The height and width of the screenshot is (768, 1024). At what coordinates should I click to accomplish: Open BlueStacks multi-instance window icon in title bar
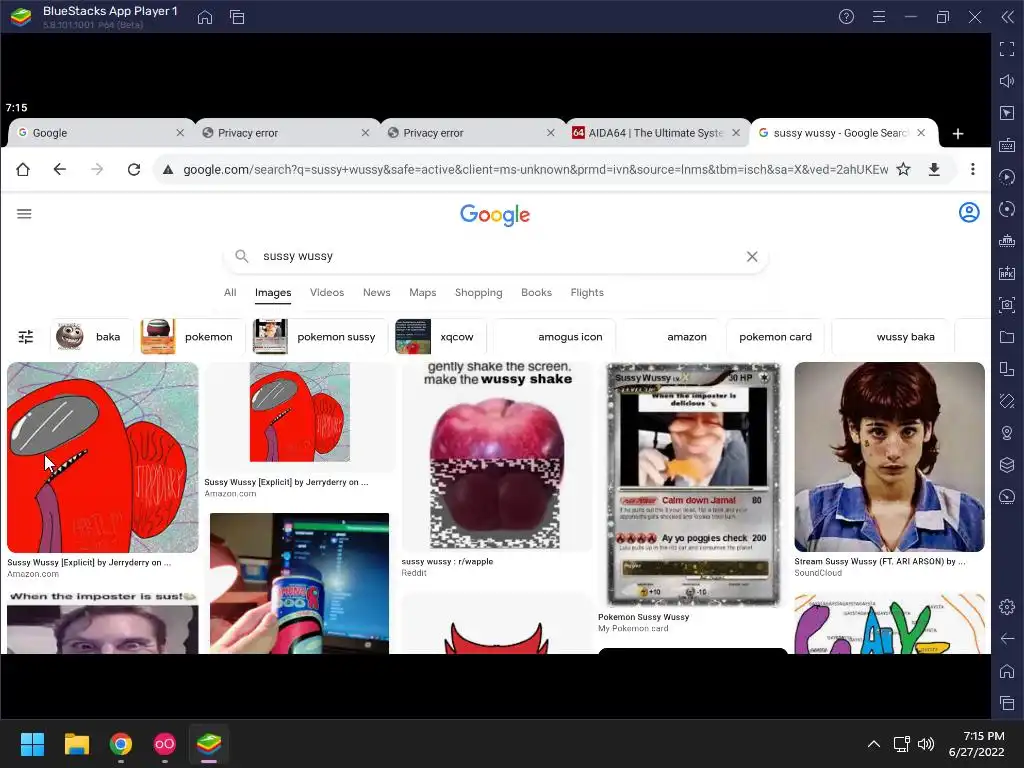point(237,17)
